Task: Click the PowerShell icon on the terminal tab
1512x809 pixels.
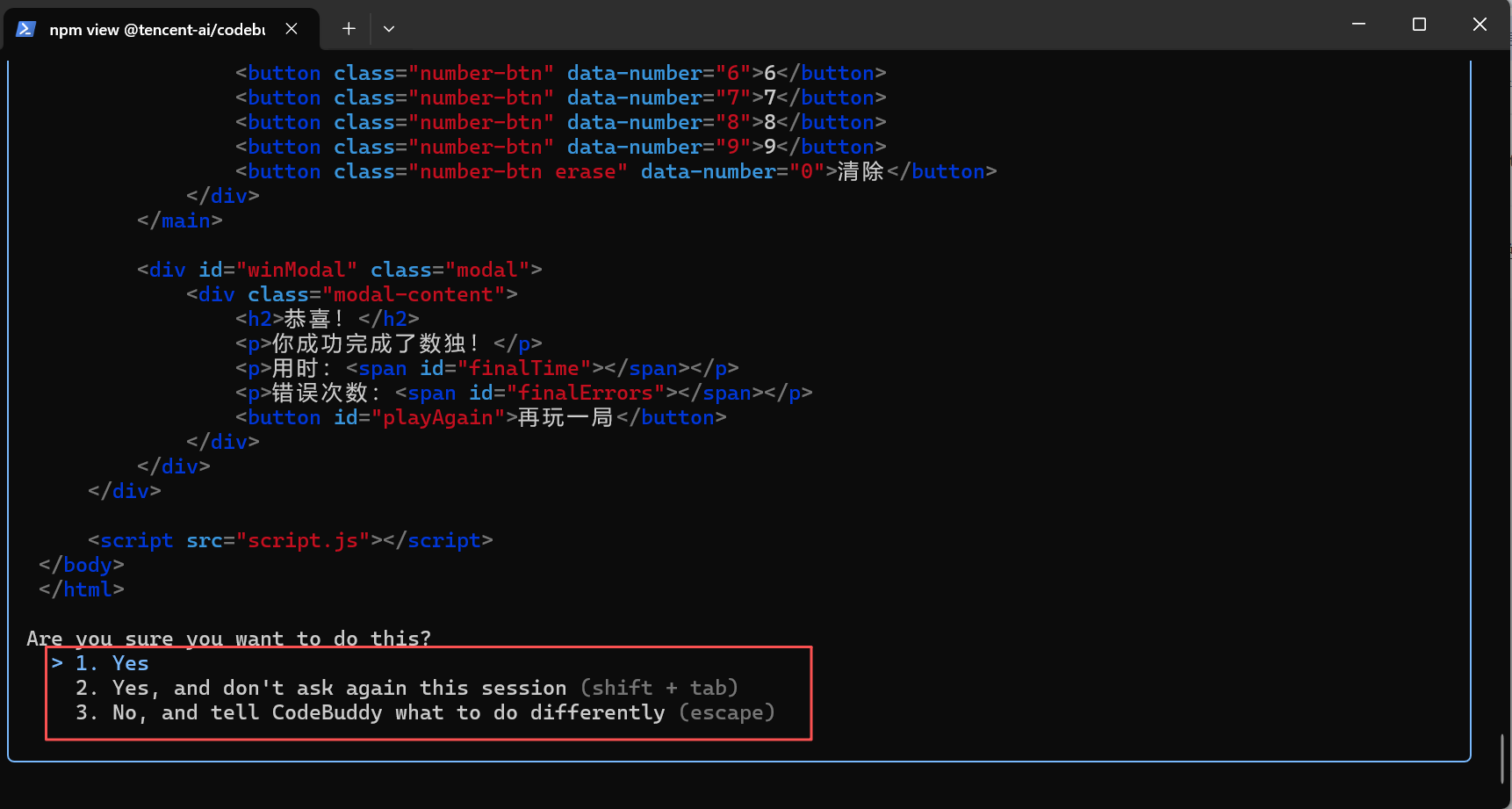Action: tap(25, 29)
